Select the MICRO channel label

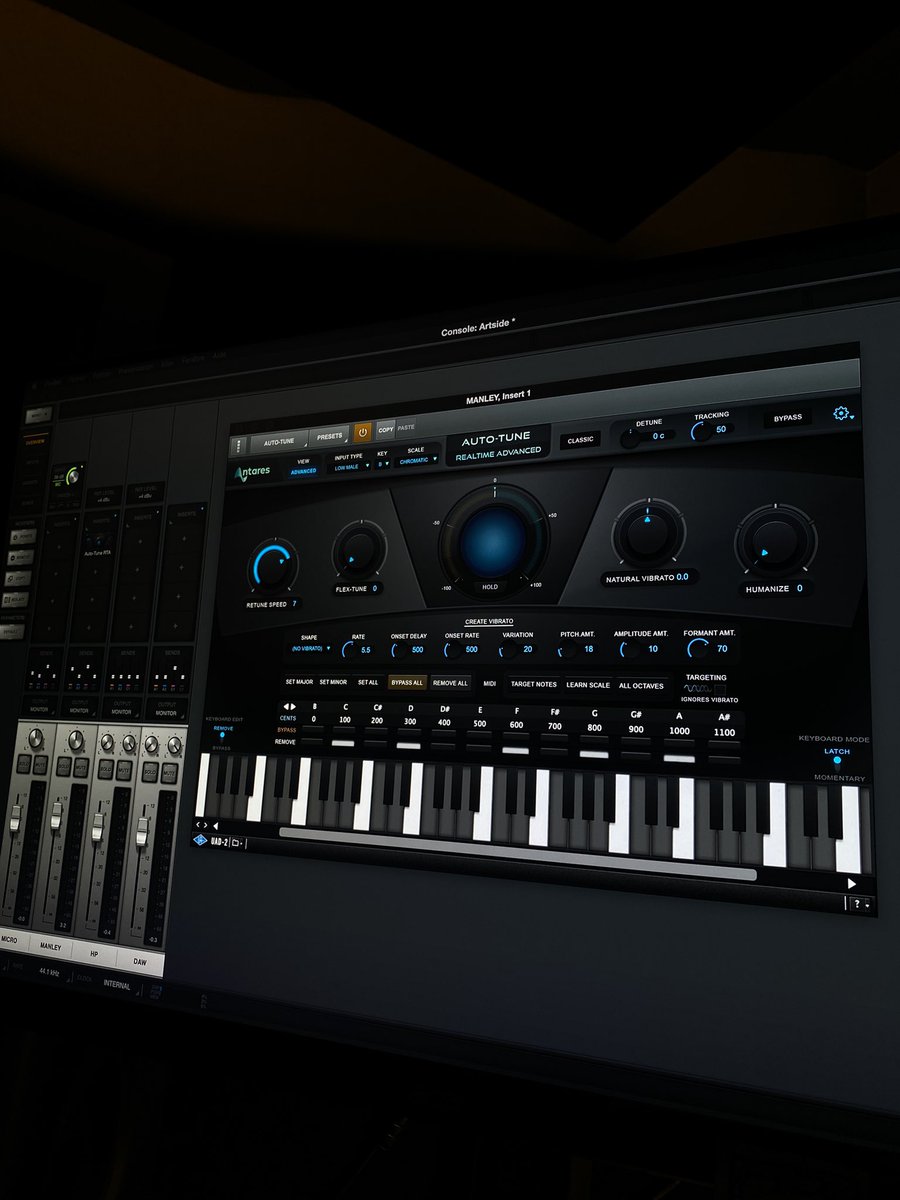tap(10, 942)
